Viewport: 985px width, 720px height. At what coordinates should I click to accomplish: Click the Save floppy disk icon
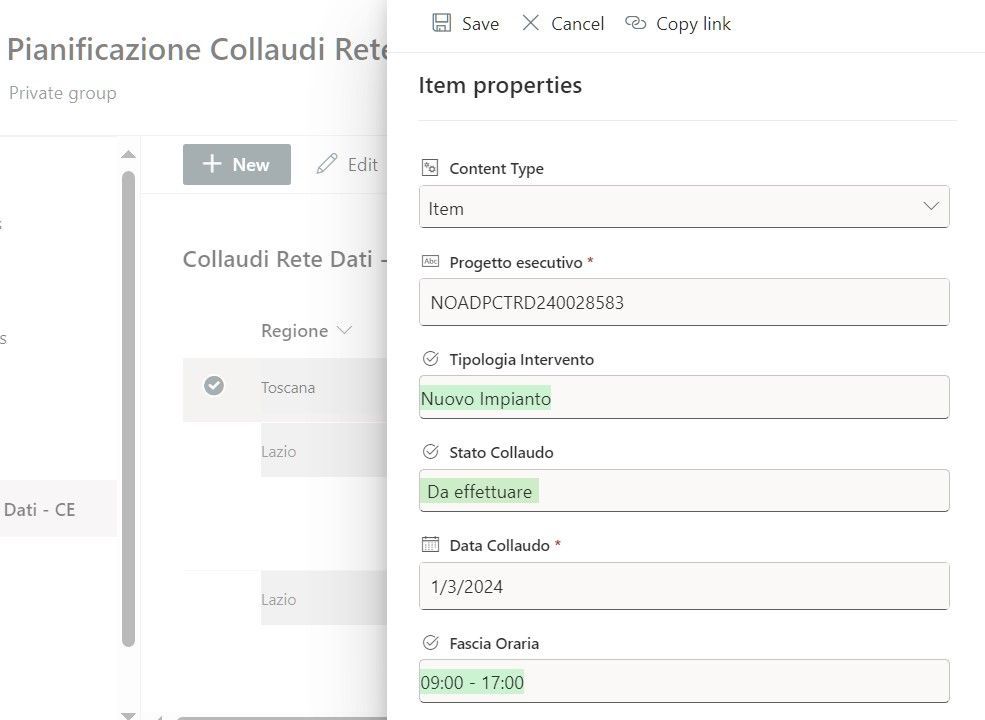click(441, 23)
